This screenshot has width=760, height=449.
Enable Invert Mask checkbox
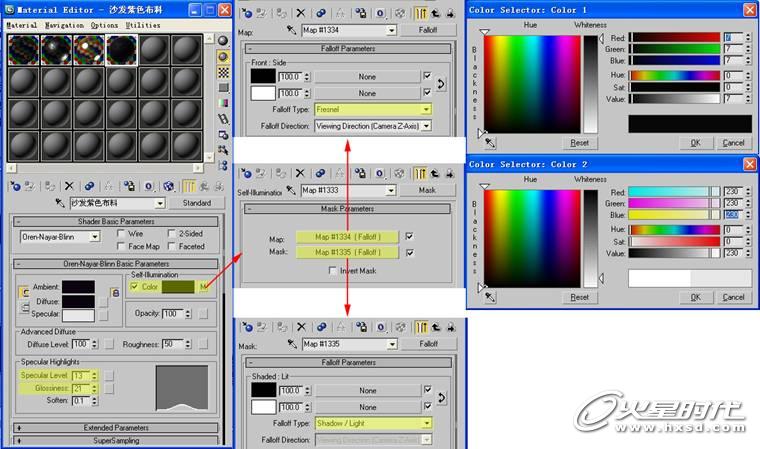(332, 271)
